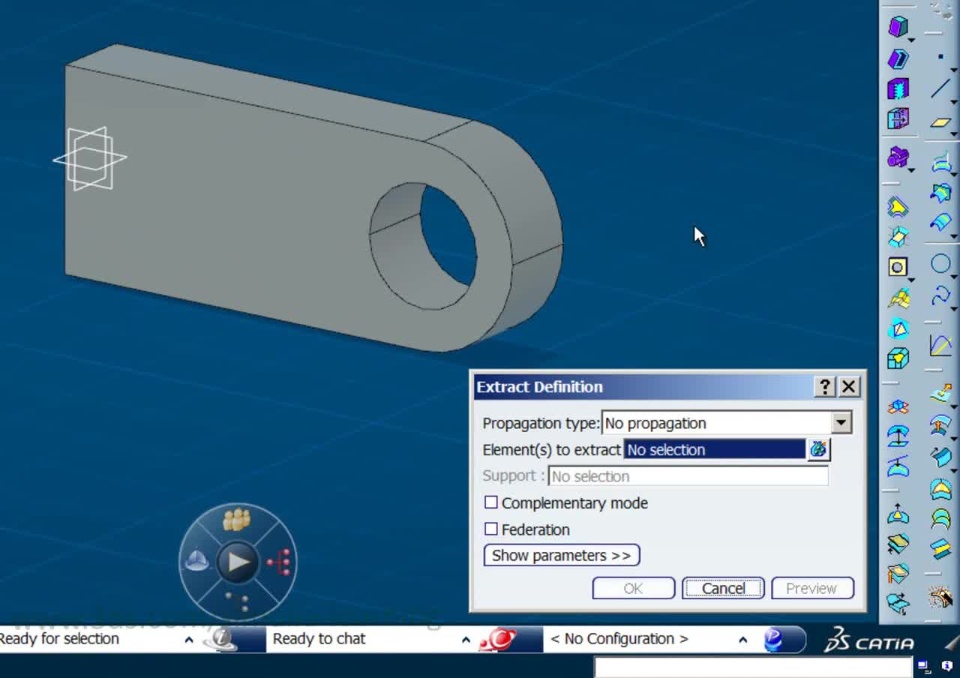960x678 pixels.
Task: Click the Show parameters >> button
Action: 561,556
